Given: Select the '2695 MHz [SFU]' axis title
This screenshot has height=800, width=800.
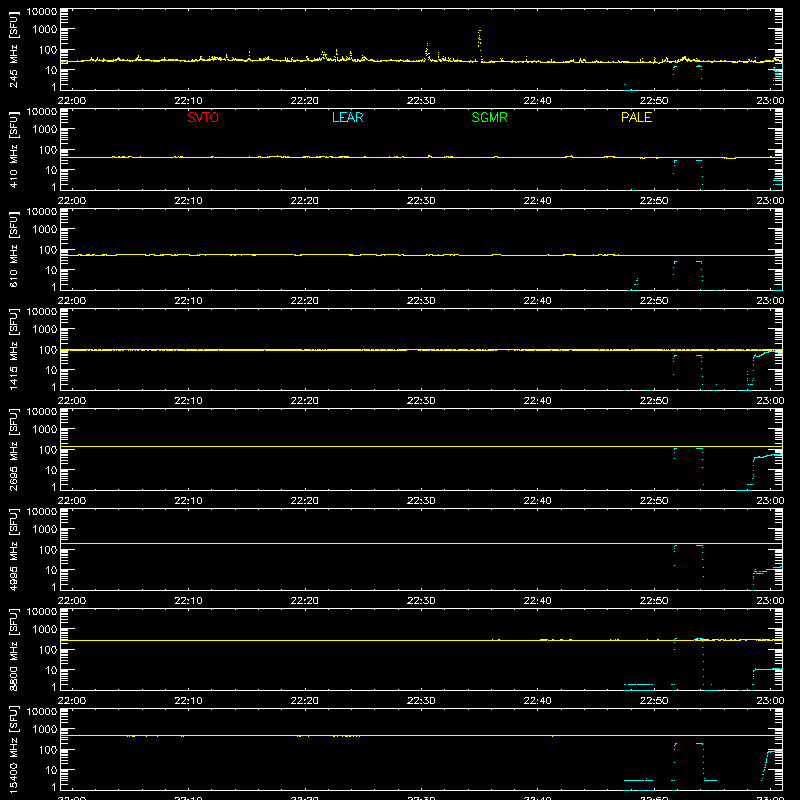Looking at the screenshot, I should [x=14, y=449].
